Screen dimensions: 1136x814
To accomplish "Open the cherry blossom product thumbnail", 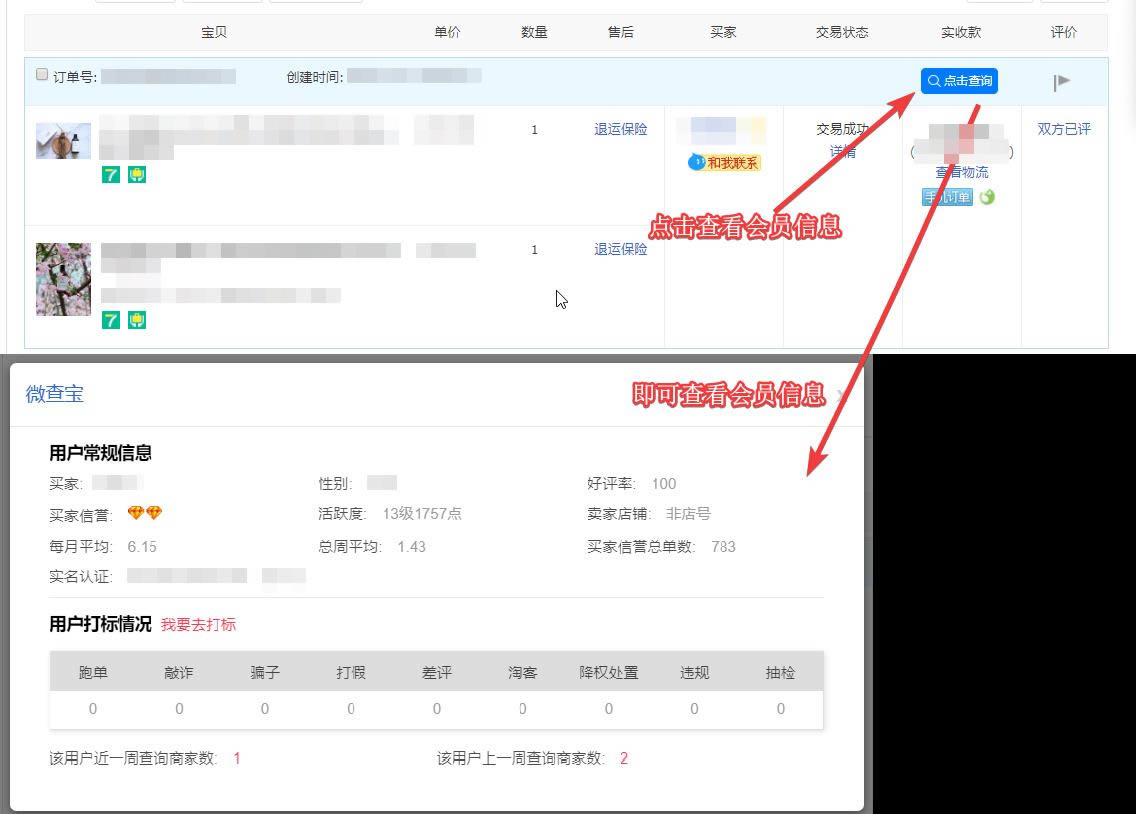I will 63,279.
